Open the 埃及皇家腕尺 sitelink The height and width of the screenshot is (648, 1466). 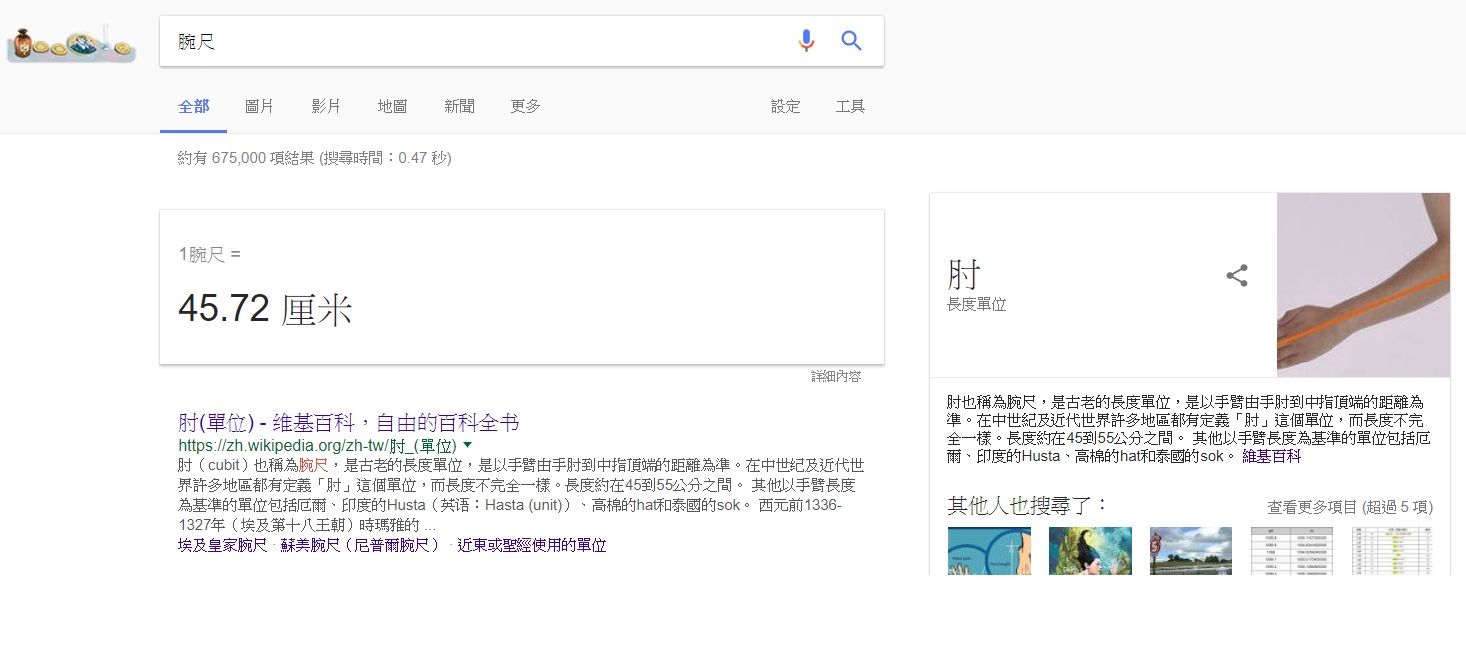(222, 545)
